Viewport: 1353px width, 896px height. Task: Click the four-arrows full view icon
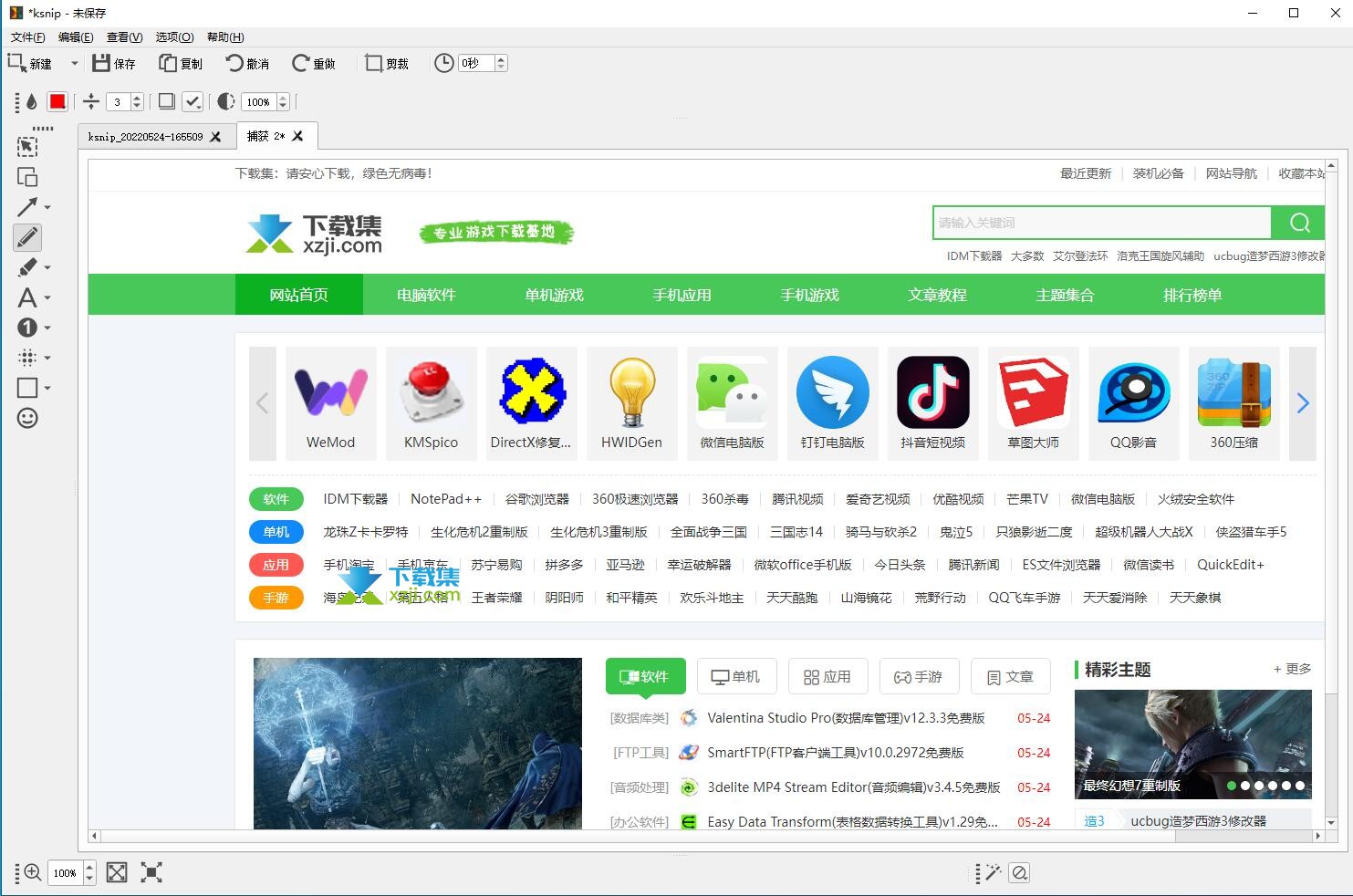click(x=151, y=872)
